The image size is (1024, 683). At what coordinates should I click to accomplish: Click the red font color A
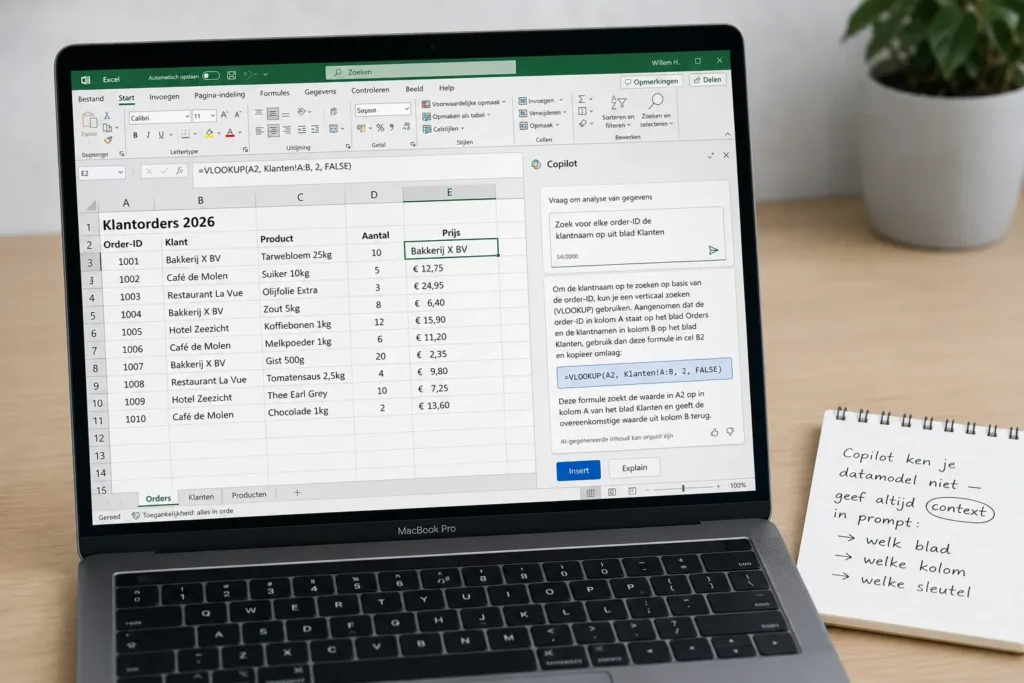(229, 133)
